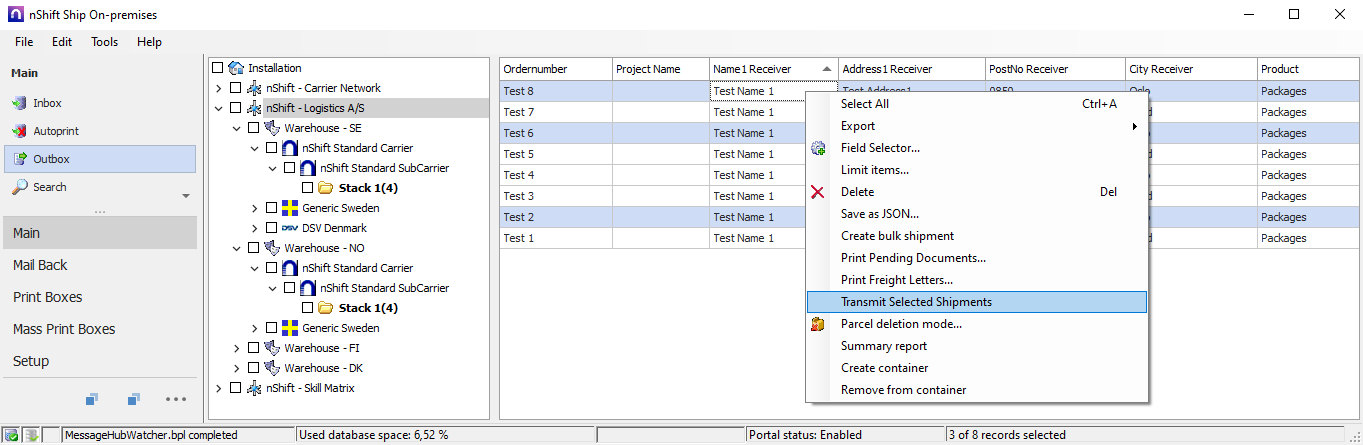The height and width of the screenshot is (445, 1363).
Task: Click the Parcel deletion mode icon
Action: (x=818, y=324)
